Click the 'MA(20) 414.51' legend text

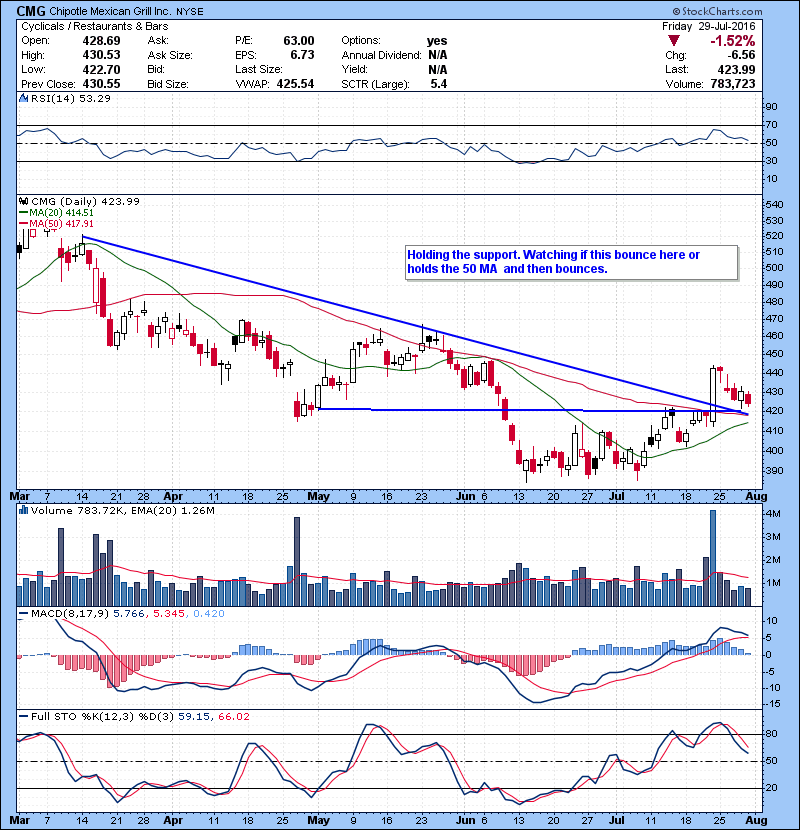click(x=61, y=213)
